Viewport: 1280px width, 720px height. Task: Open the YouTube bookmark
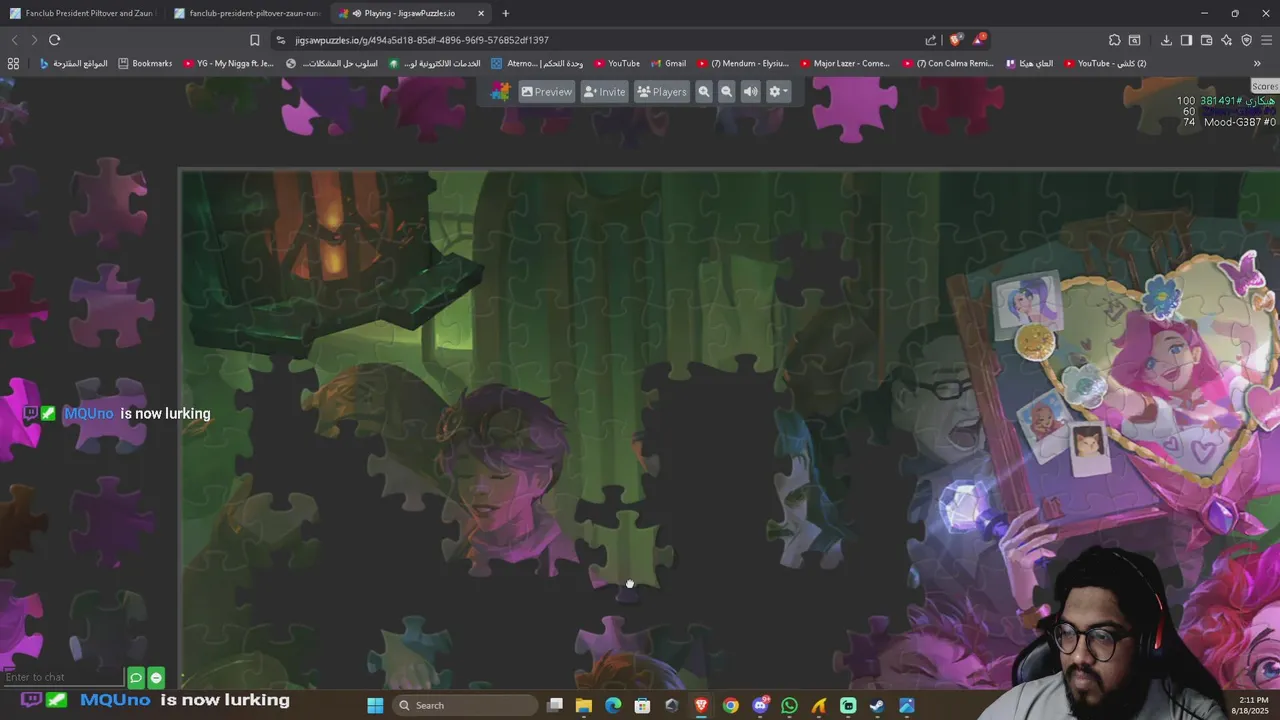(616, 63)
